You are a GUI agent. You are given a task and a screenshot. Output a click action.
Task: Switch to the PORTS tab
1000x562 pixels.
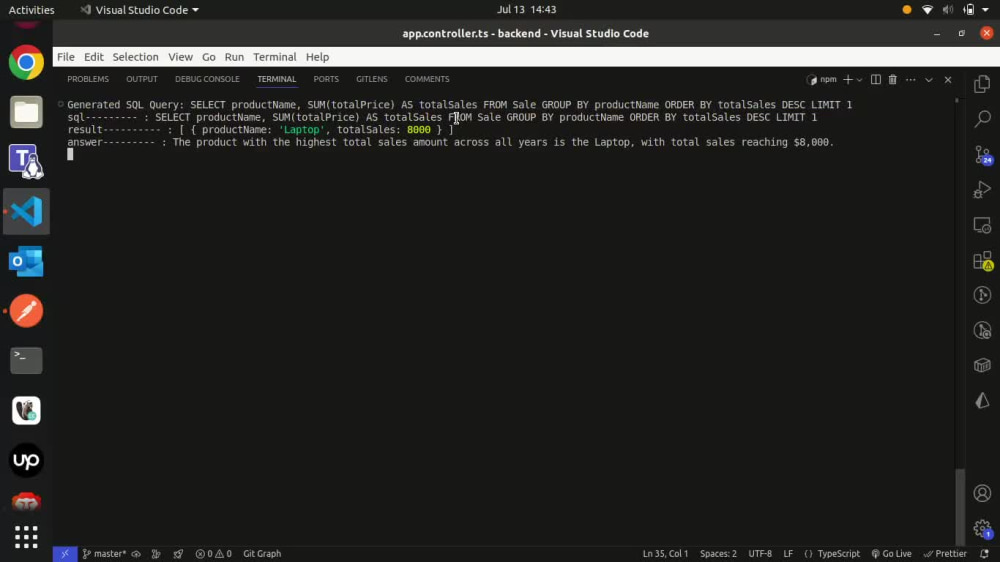pyautogui.click(x=326, y=79)
